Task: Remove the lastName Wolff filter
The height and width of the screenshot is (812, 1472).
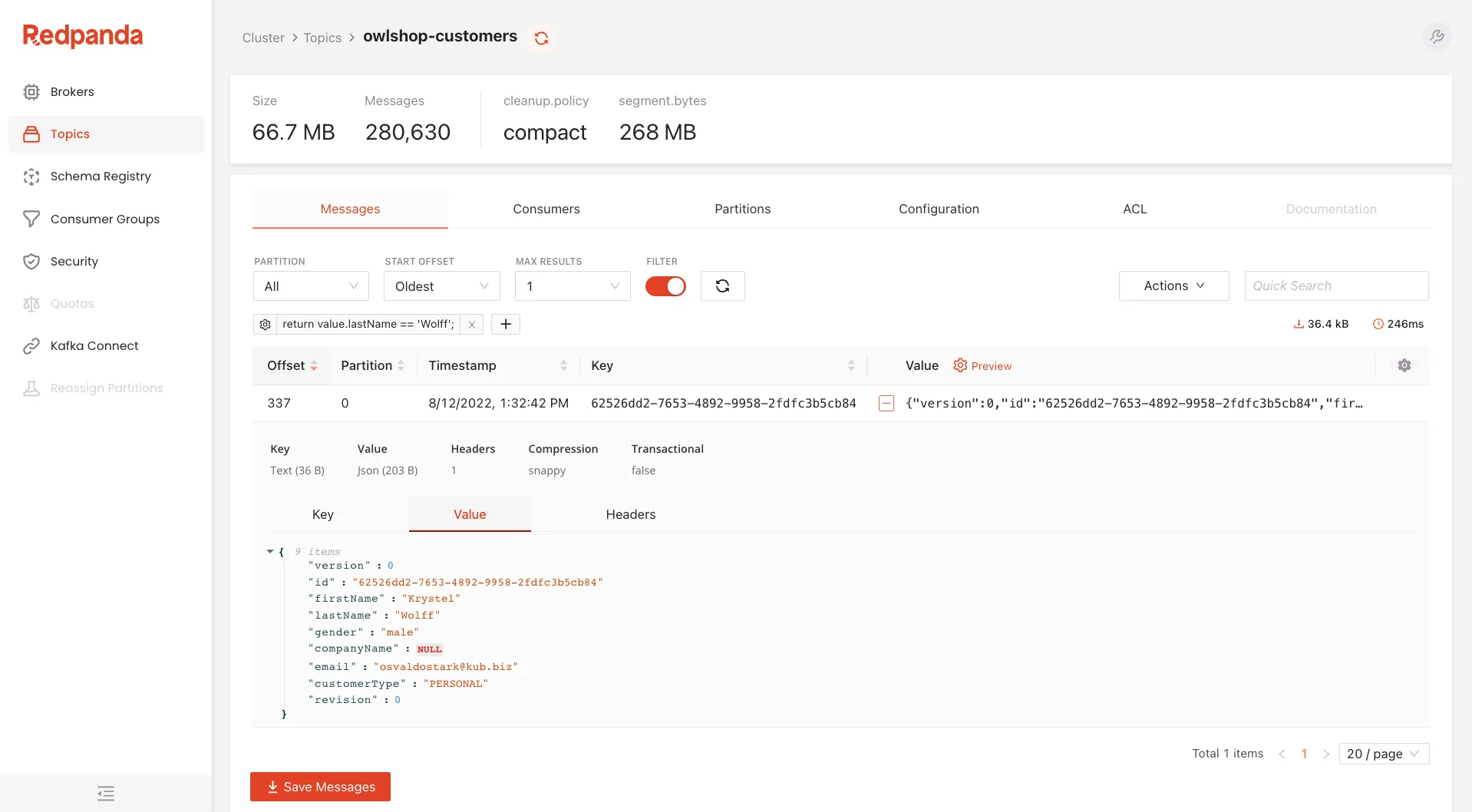Action: click(x=471, y=324)
